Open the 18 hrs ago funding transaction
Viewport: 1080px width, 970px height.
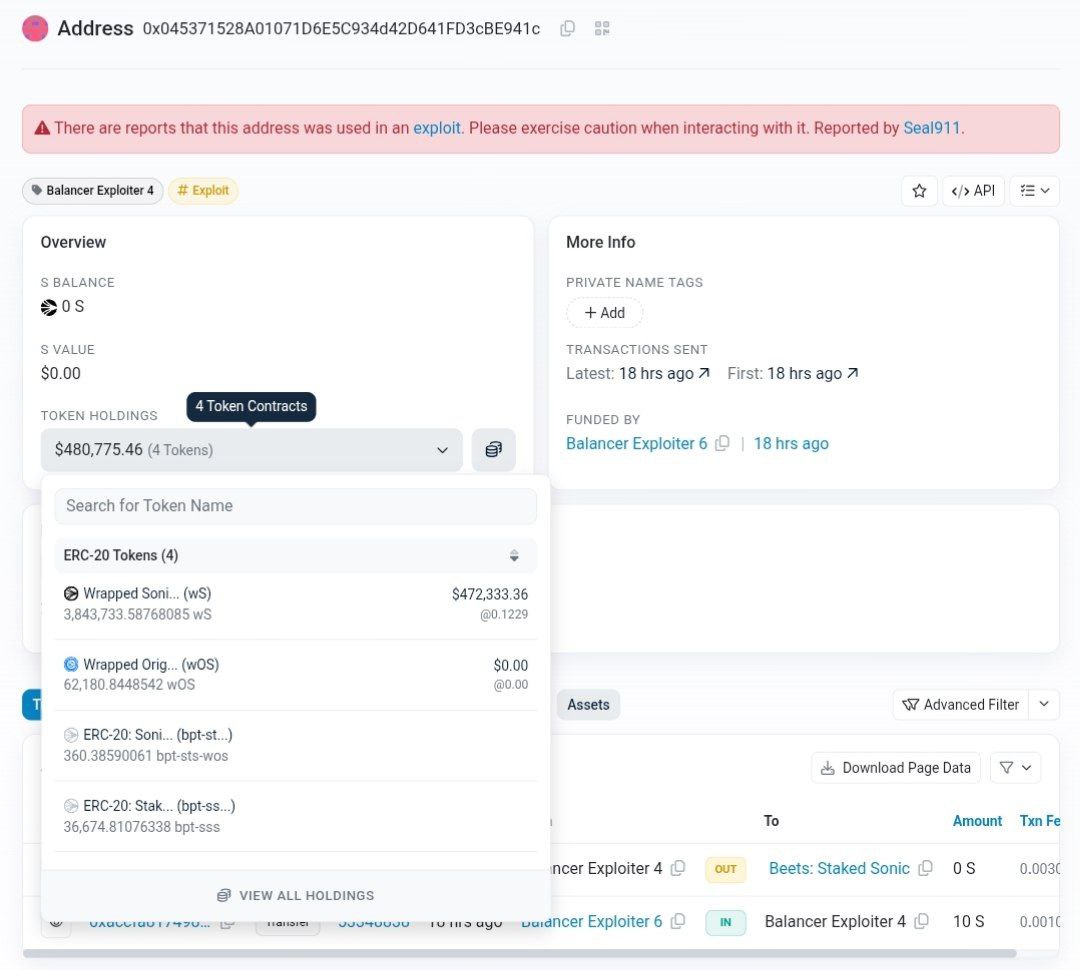click(791, 444)
